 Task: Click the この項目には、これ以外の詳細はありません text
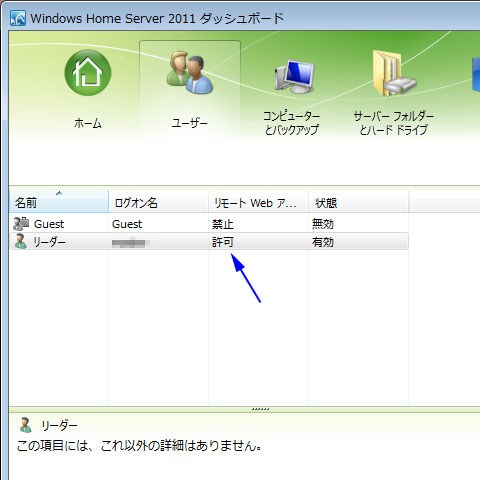[x=139, y=445]
